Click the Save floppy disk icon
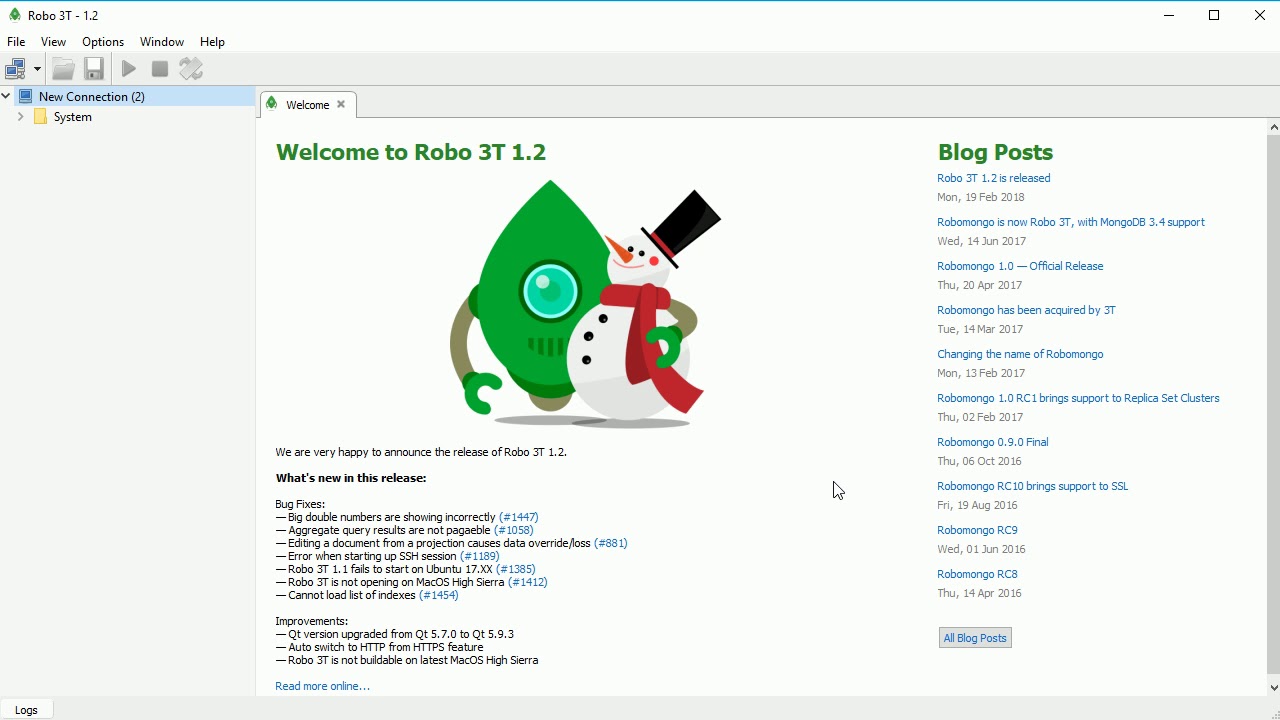Image resolution: width=1280 pixels, height=720 pixels. click(x=94, y=69)
